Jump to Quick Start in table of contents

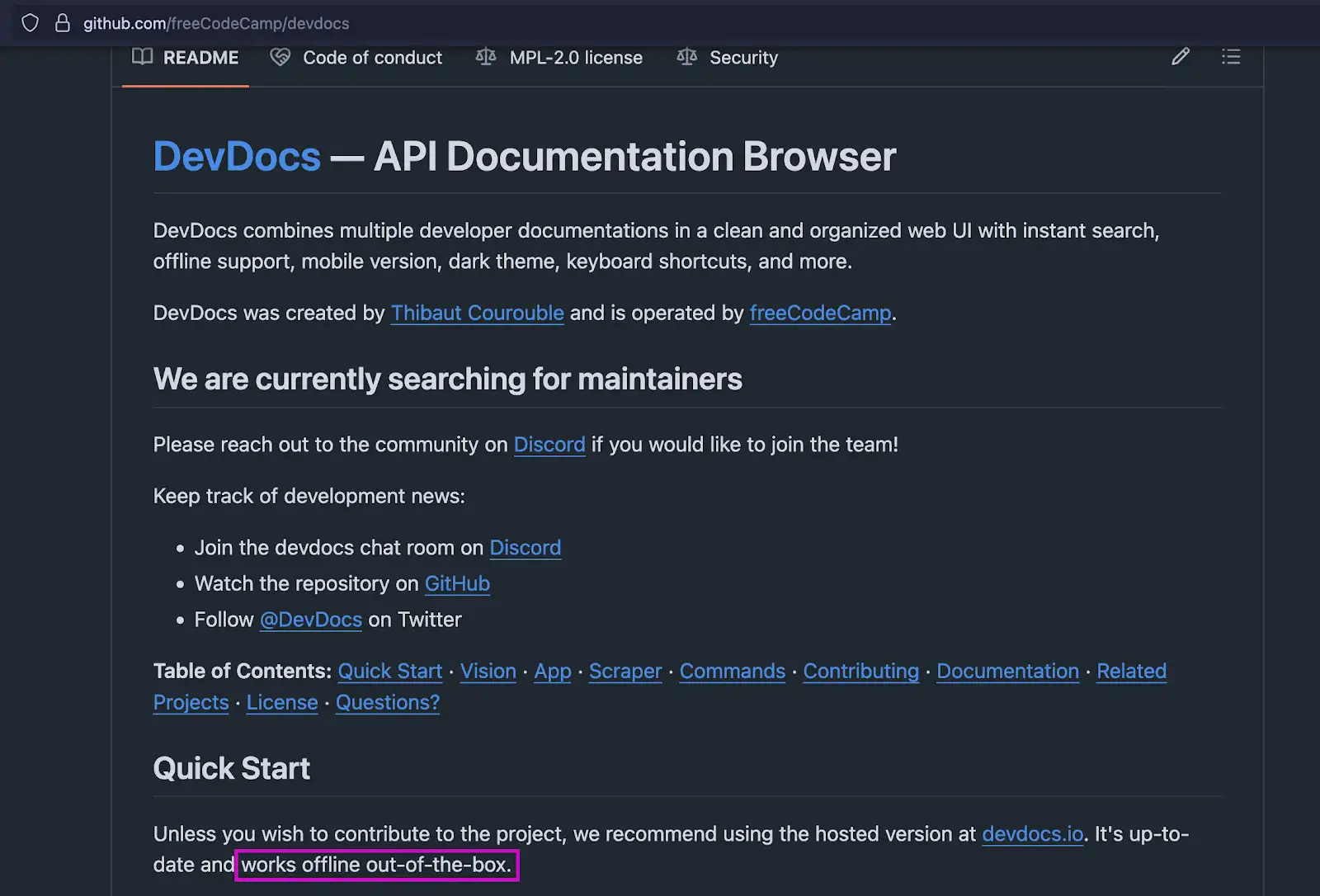390,672
